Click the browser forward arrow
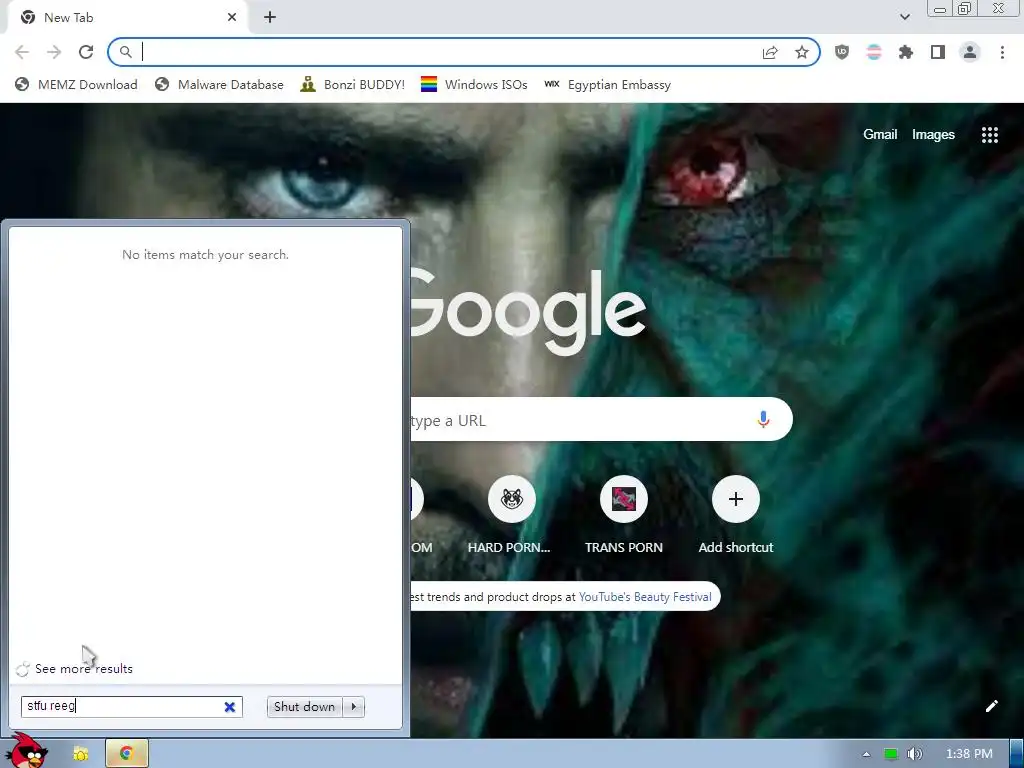1024x768 pixels. (54, 52)
